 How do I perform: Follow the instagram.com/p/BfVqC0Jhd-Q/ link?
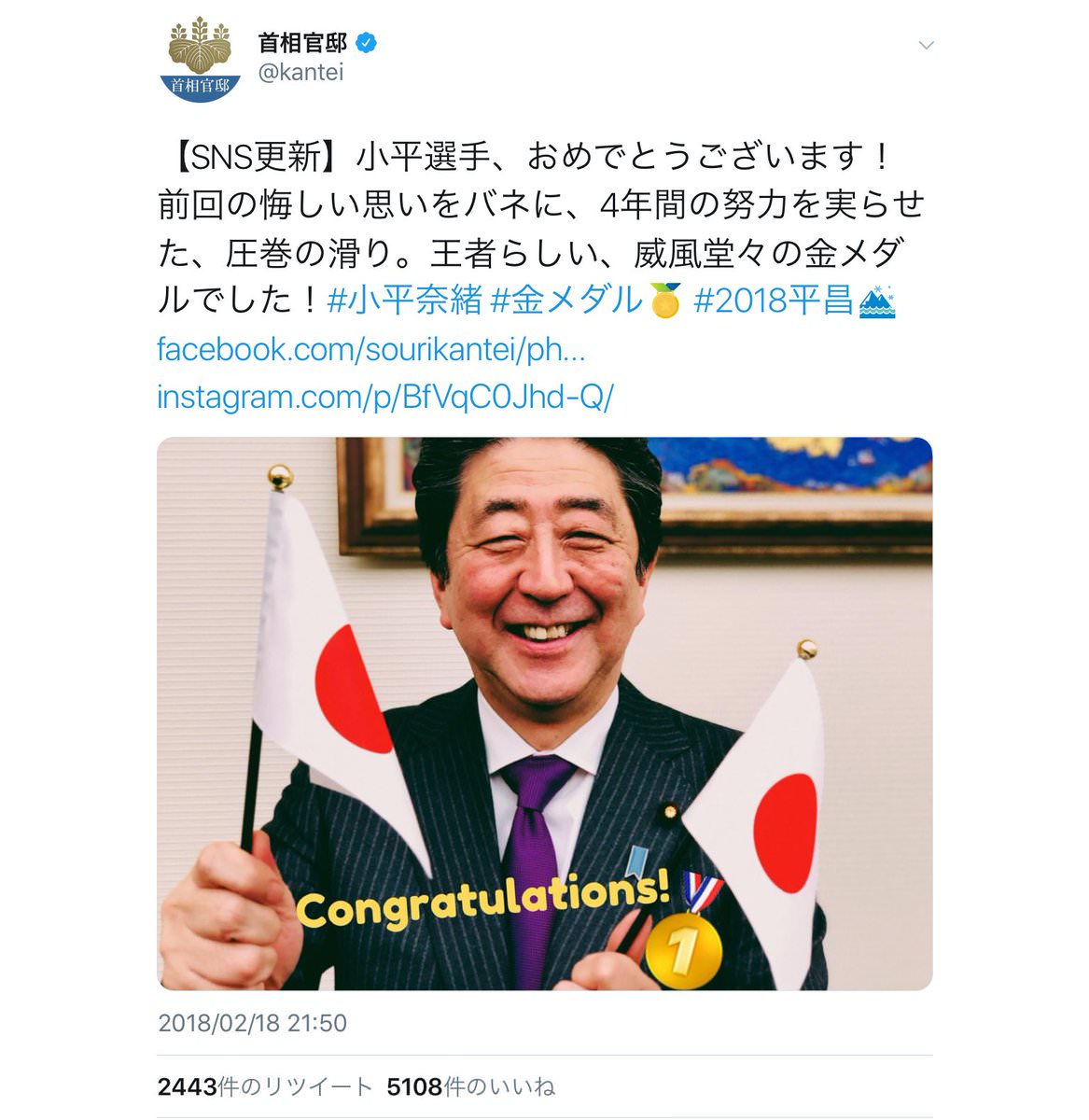pos(385,397)
